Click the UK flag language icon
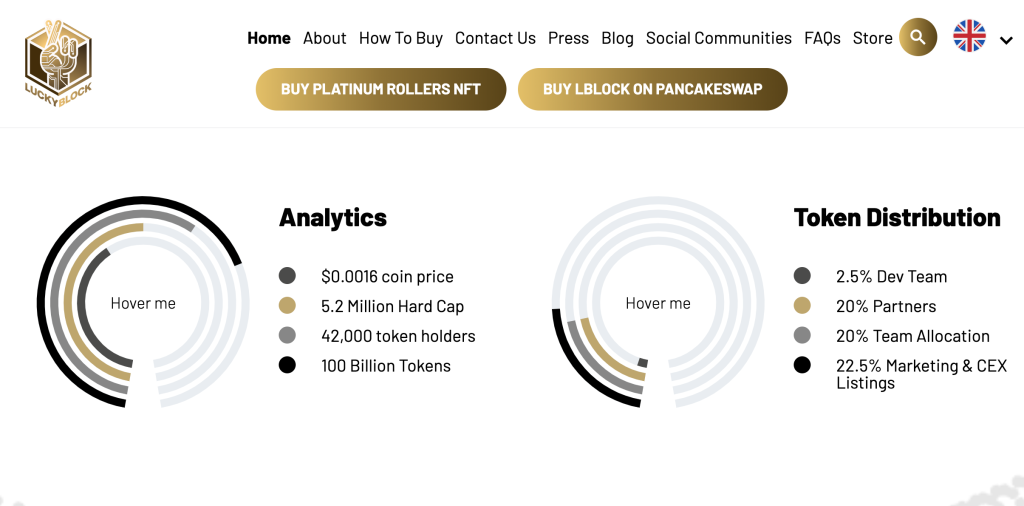This screenshot has width=1024, height=506. (969, 37)
